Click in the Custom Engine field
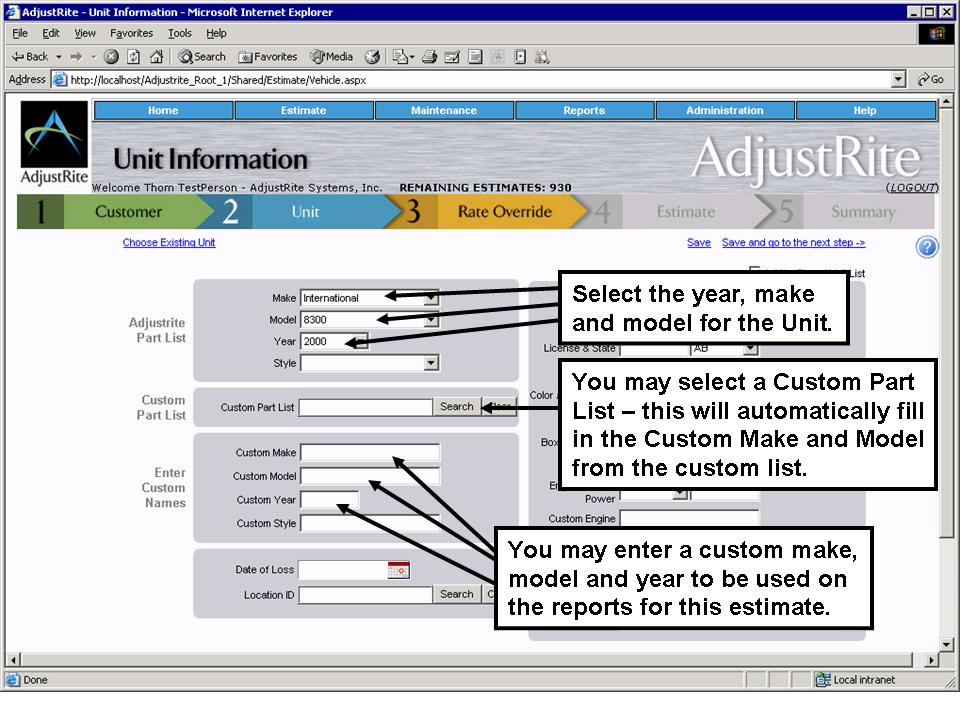 pos(689,518)
